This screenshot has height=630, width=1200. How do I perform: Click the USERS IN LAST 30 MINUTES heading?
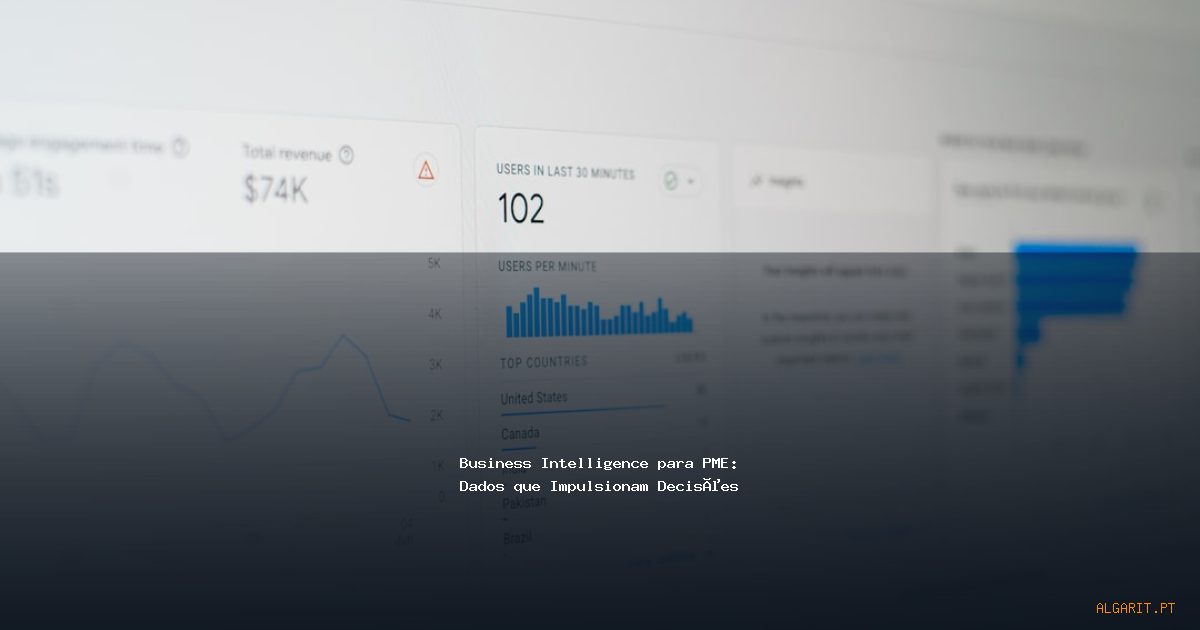coord(565,171)
